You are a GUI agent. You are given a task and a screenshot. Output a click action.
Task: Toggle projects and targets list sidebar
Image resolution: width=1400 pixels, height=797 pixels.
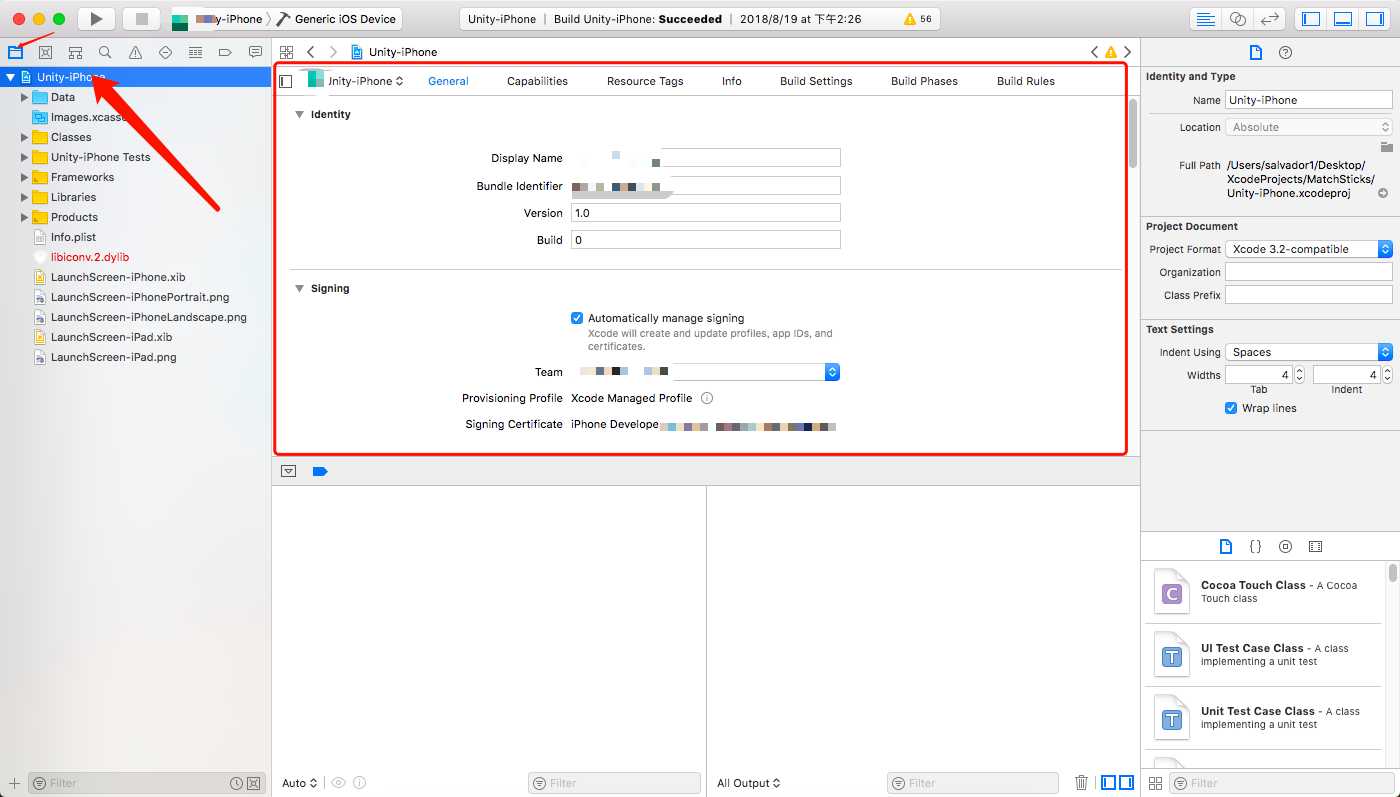[286, 81]
